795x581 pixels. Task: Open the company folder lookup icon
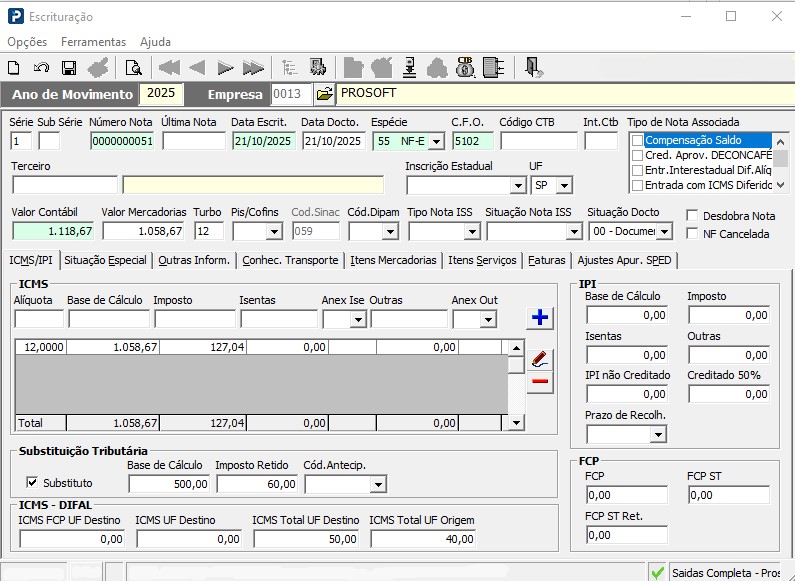[x=324, y=94]
